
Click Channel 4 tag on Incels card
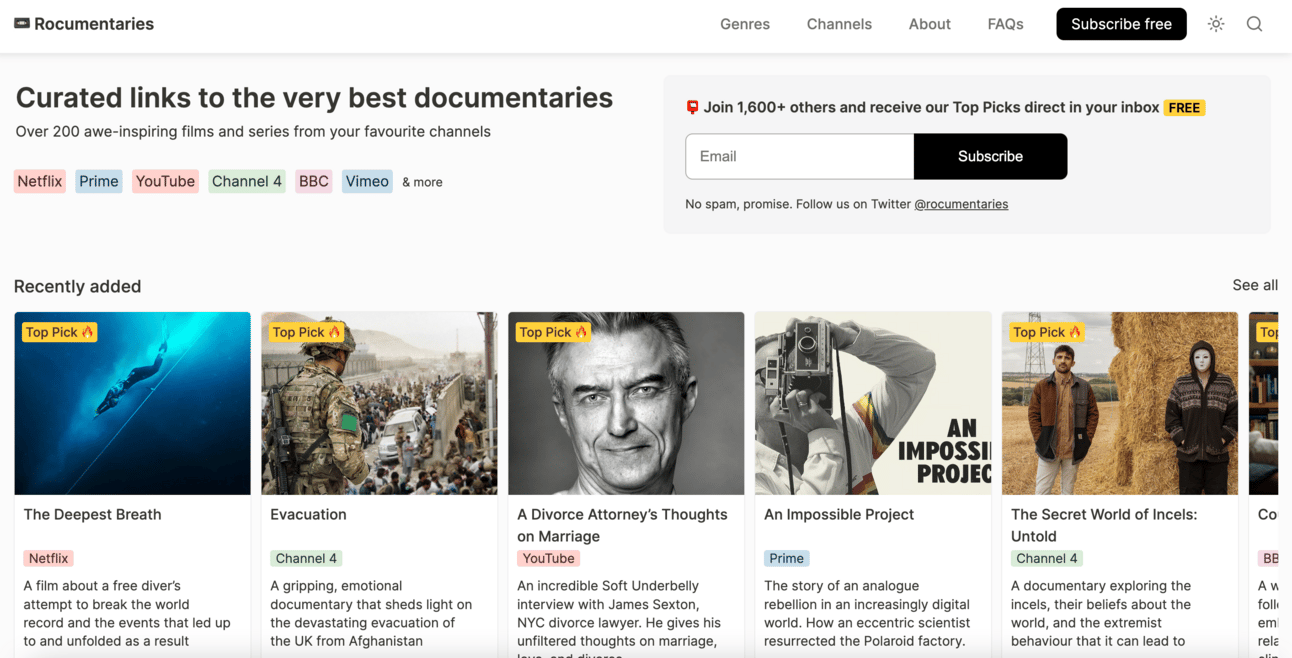[x=1047, y=558]
